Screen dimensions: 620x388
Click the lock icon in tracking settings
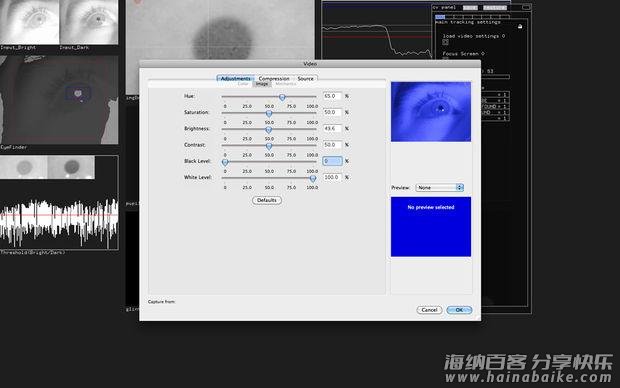coord(520,26)
